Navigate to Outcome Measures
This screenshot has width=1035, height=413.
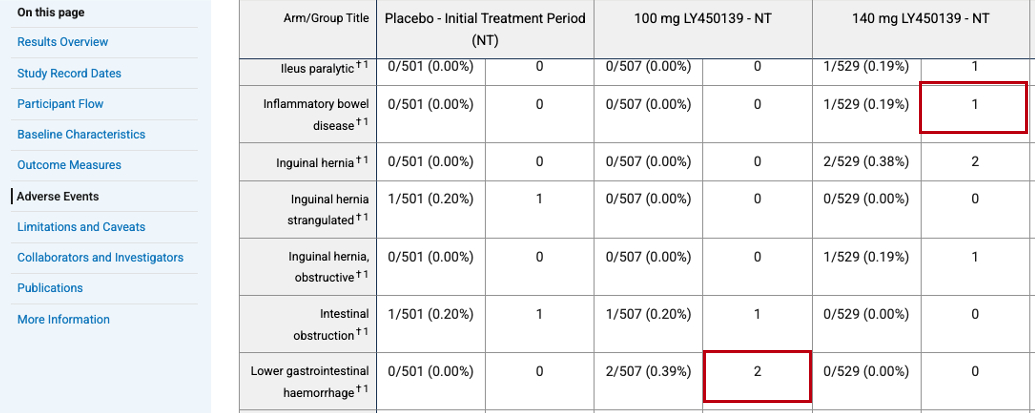click(69, 165)
